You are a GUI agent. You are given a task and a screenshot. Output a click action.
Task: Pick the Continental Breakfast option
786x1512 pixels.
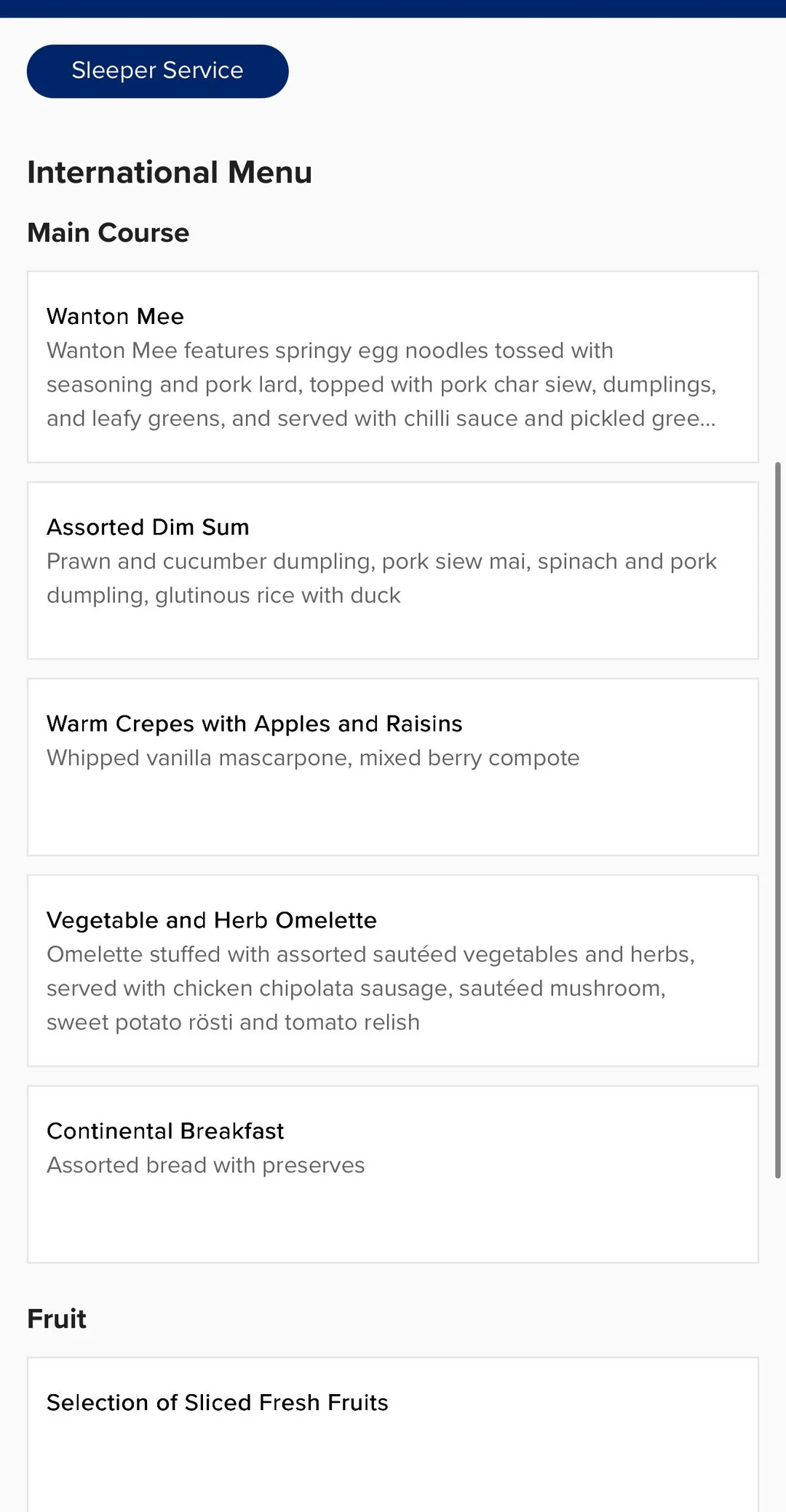(x=165, y=1131)
